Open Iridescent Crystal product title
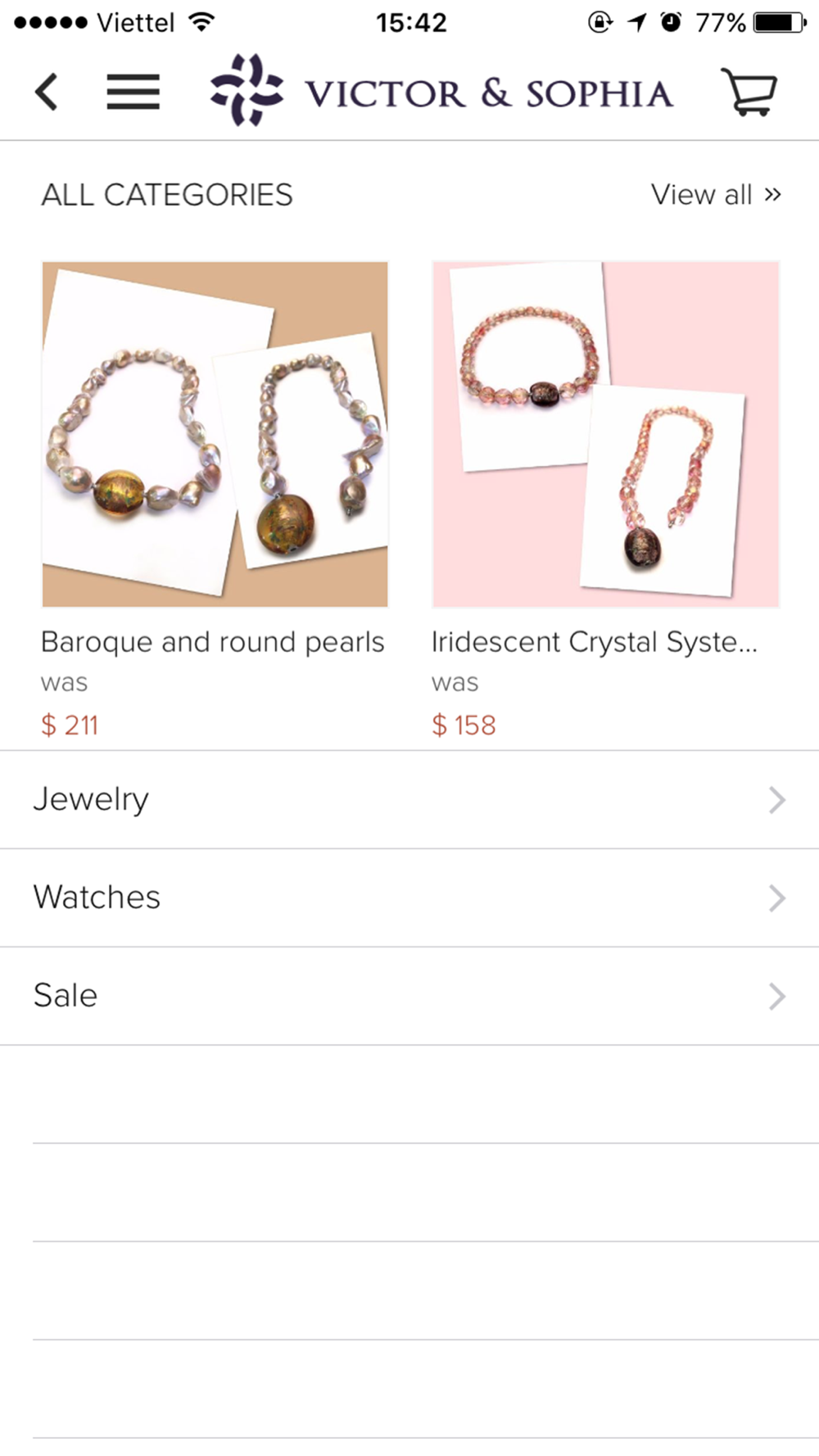Screen dimensions: 819x1456 click(x=595, y=642)
